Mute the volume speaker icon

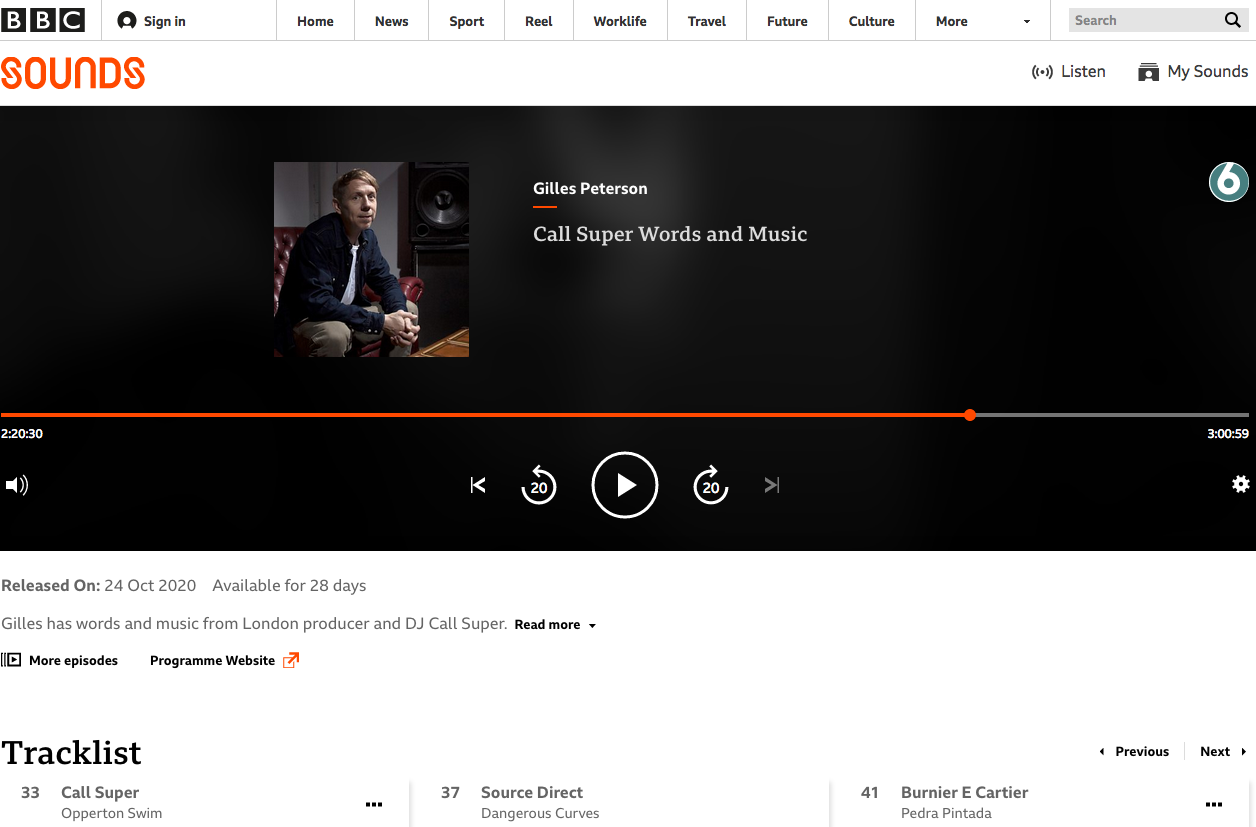pos(17,485)
